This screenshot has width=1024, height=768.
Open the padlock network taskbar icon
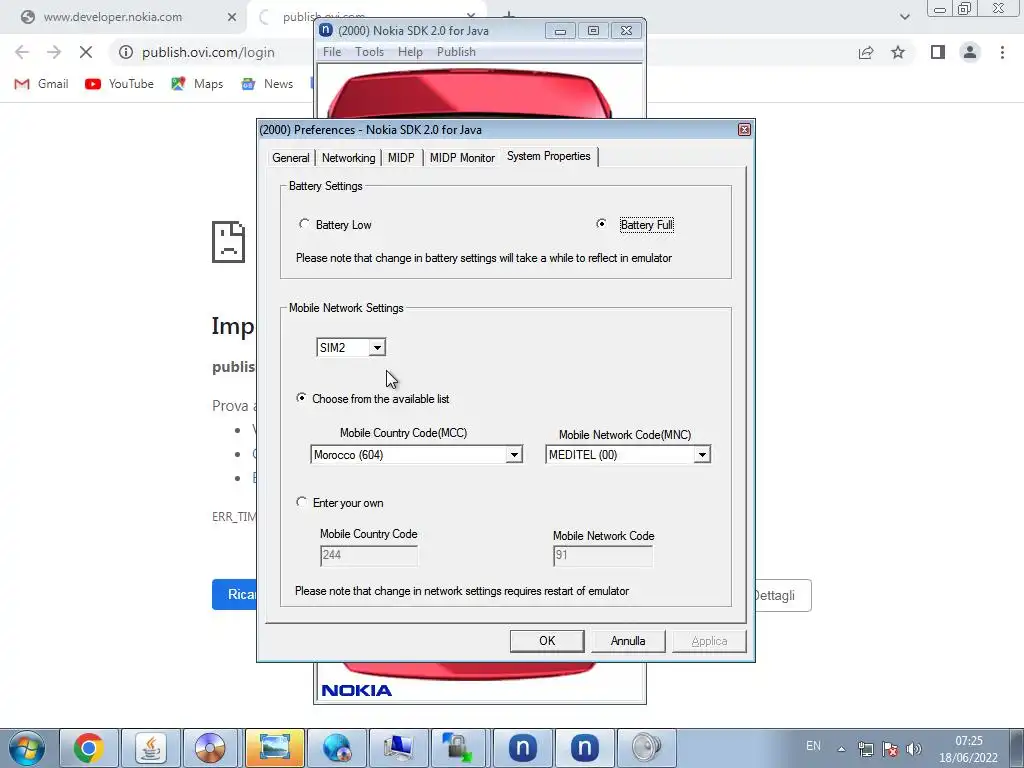(457, 748)
